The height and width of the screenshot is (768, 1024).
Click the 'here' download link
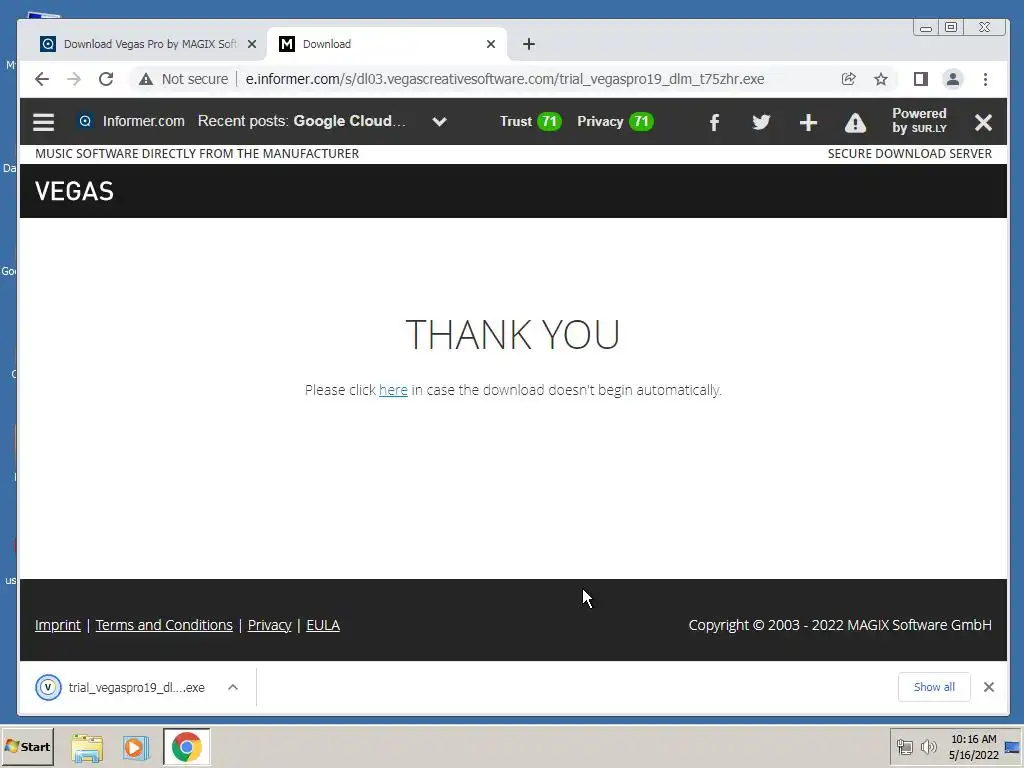(393, 390)
